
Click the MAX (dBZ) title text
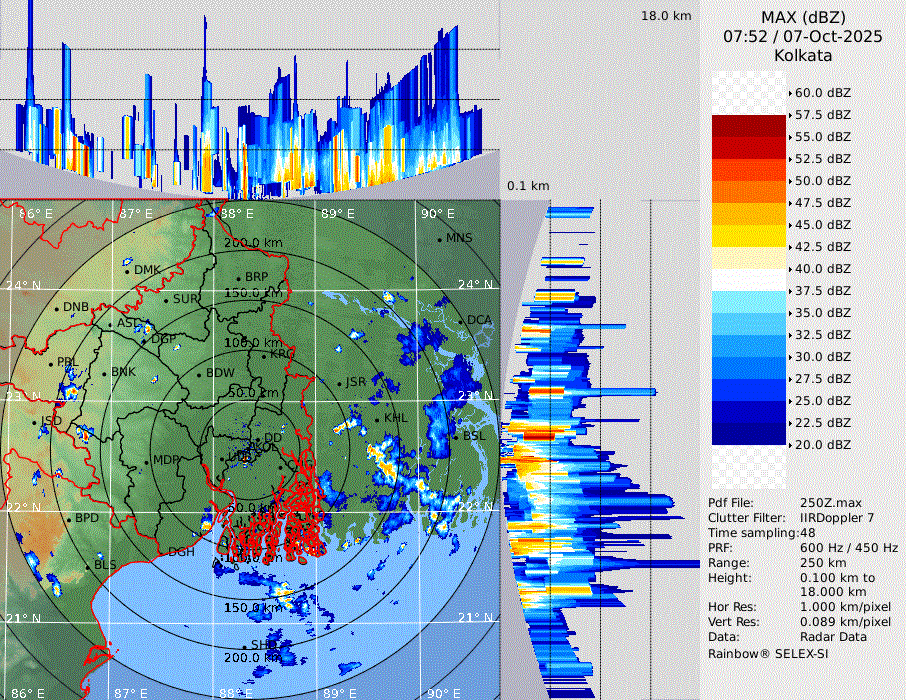(x=803, y=17)
